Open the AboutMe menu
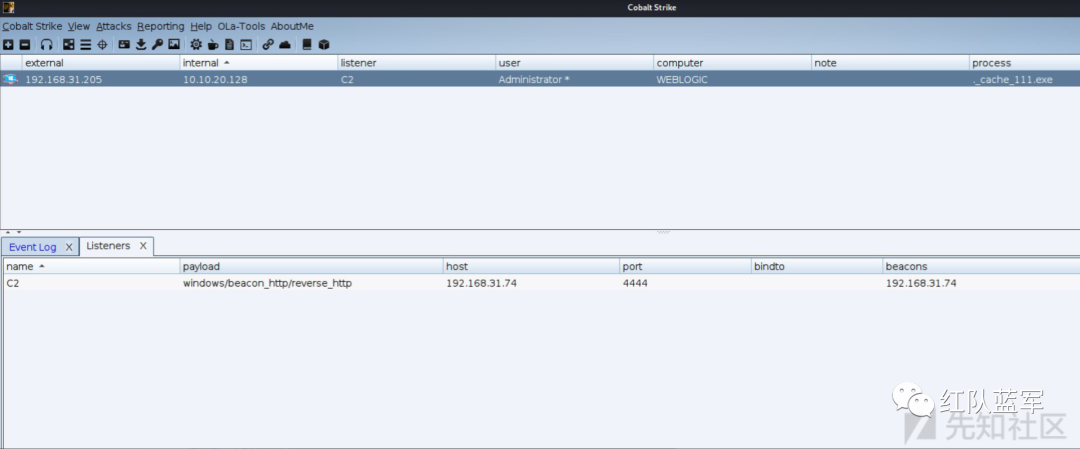Screen dimensions: 1080x449 (292, 26)
